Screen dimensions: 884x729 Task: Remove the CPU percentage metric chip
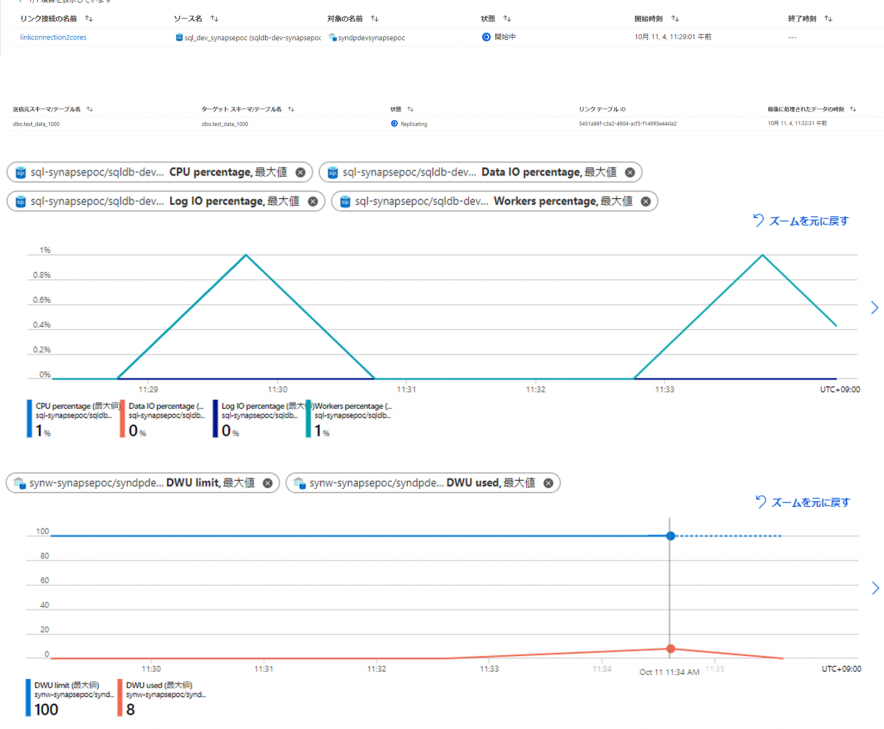(x=300, y=172)
